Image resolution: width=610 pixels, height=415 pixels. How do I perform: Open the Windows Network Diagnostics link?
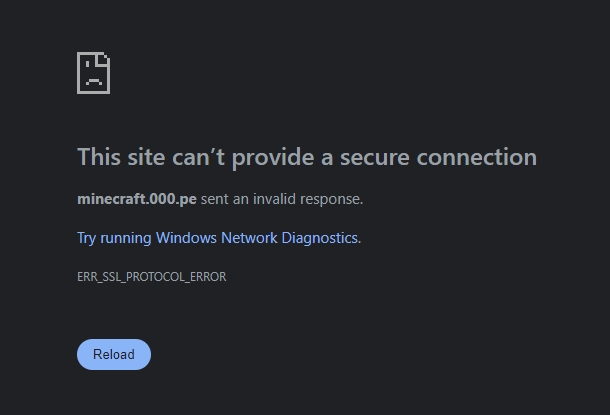click(x=217, y=238)
